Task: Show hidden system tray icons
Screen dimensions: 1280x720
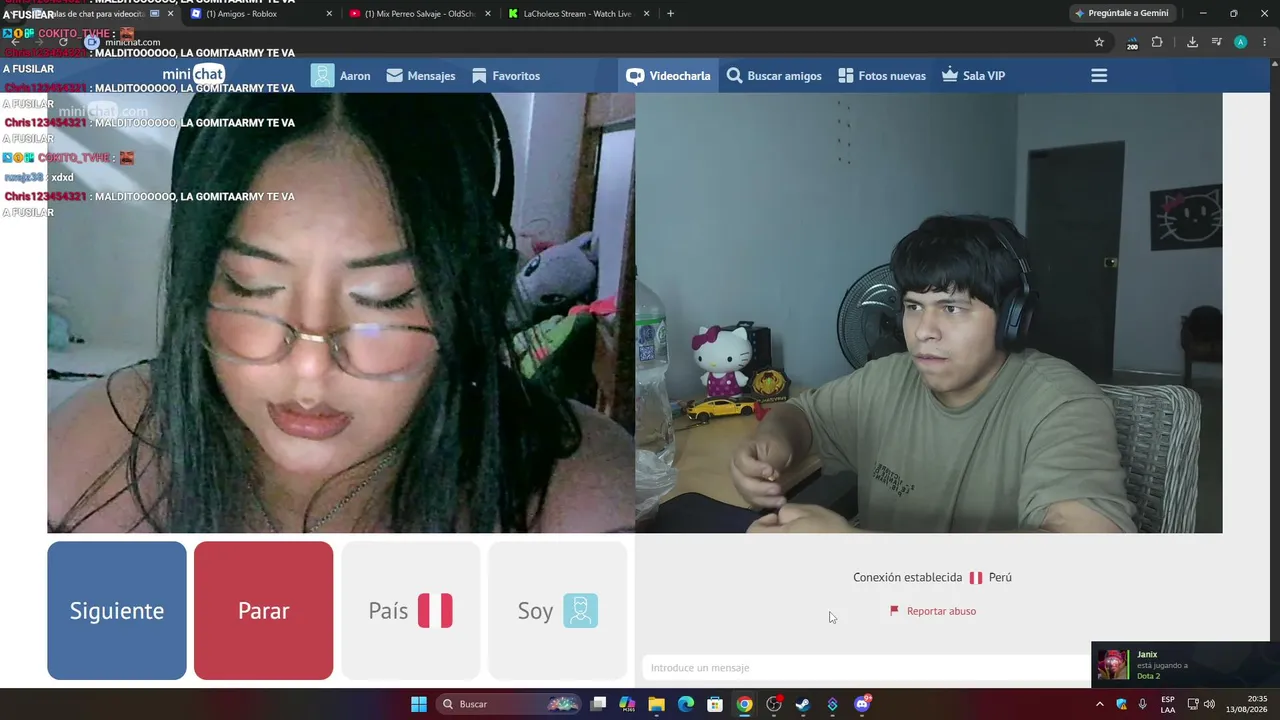Action: [1100, 704]
